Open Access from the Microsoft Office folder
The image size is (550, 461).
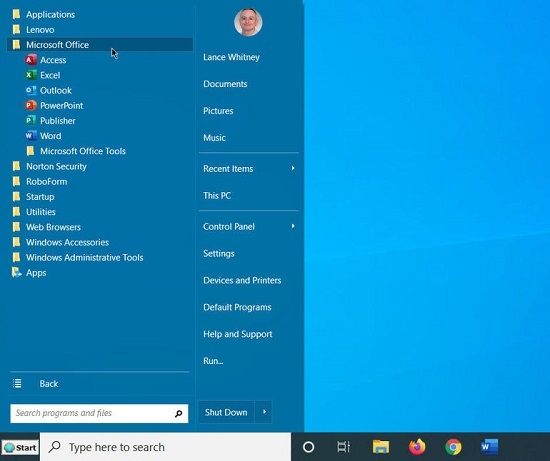click(x=46, y=60)
